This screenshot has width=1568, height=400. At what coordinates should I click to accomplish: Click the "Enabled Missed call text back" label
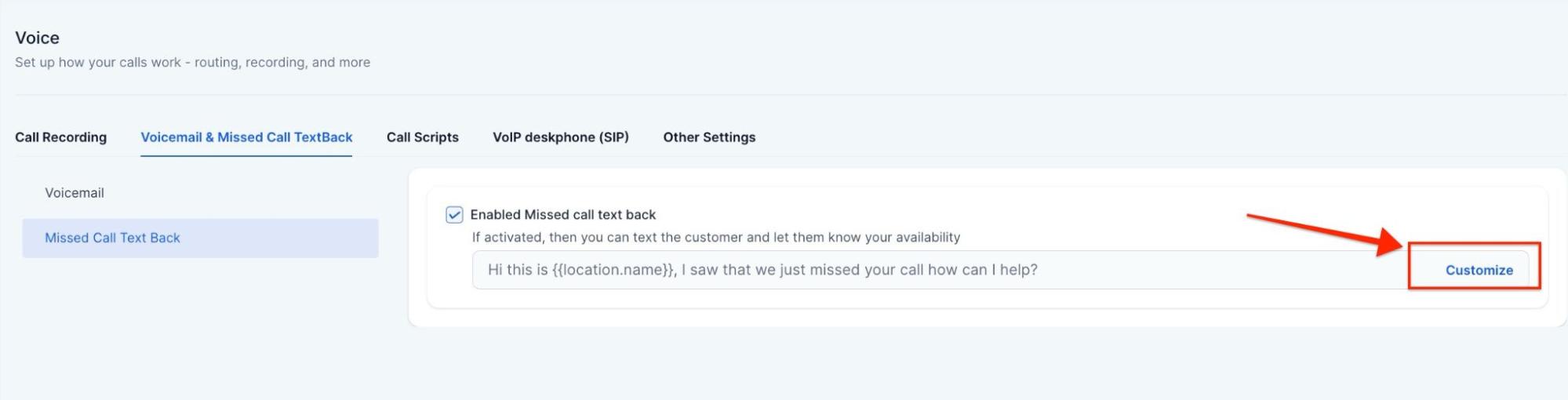point(562,215)
